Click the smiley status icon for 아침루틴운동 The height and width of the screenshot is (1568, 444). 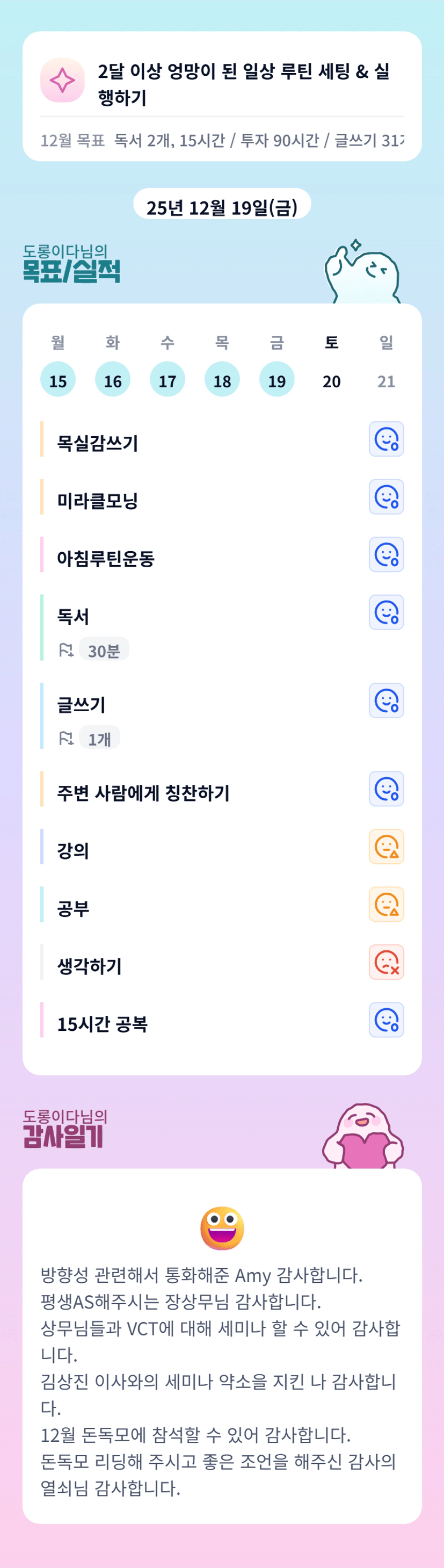coord(386,554)
